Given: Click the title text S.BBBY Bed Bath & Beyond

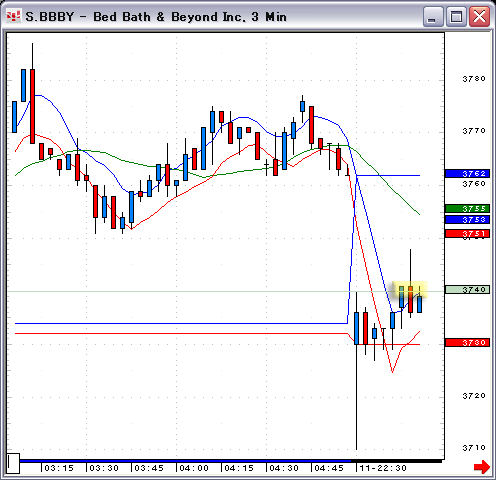Looking at the screenshot, I should [156, 17].
